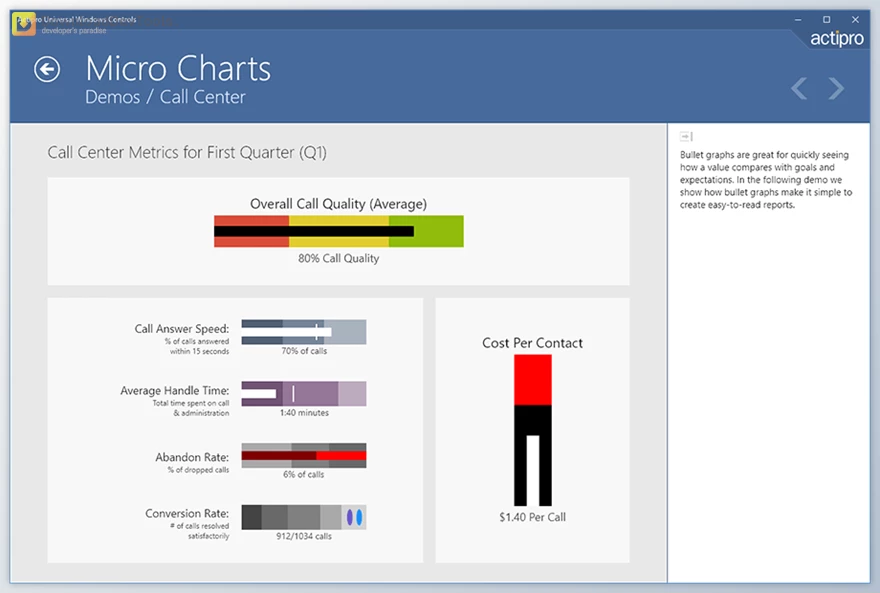Screen dimensions: 880x593
Task: Click the Micro Charts title
Action: pyautogui.click(x=178, y=69)
